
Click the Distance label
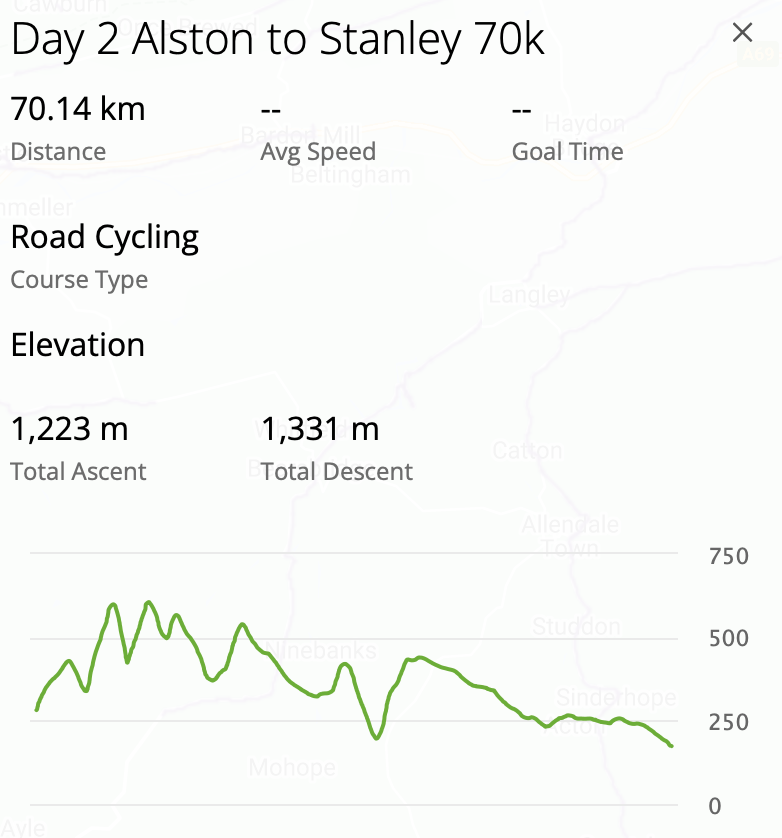point(58,152)
